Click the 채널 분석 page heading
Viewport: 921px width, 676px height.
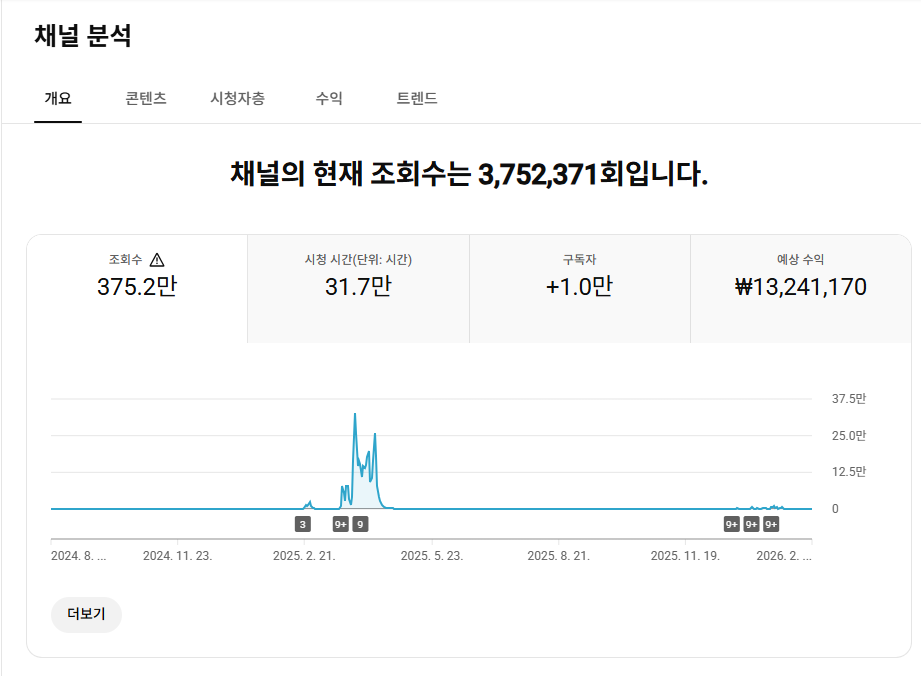point(83,36)
